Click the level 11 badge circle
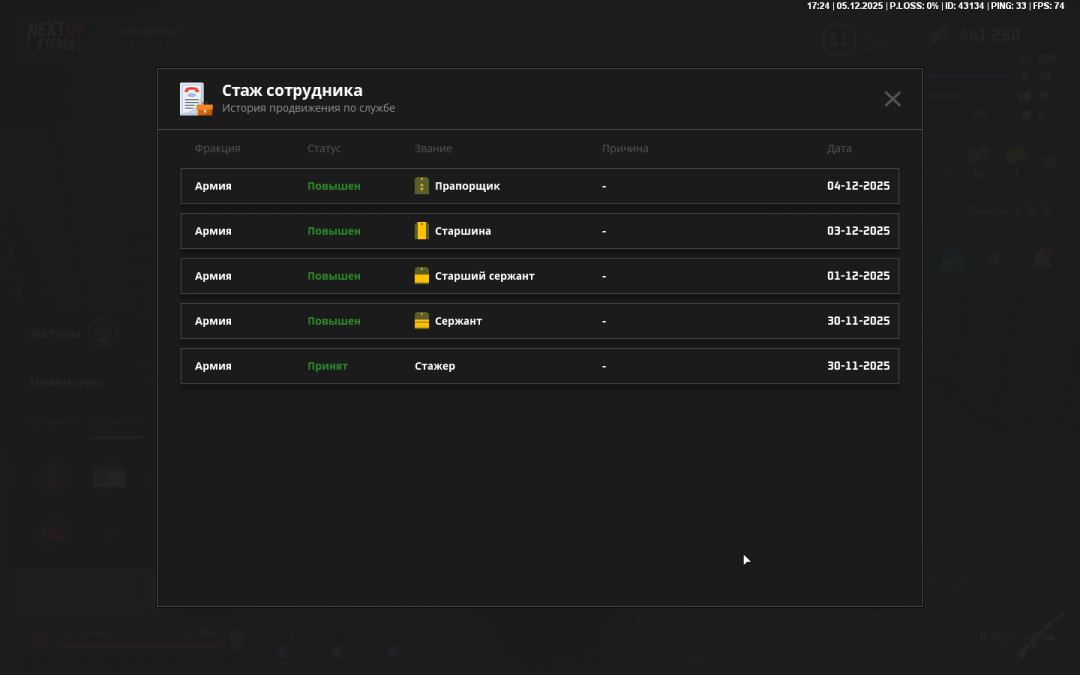1080x675 pixels. (x=838, y=41)
